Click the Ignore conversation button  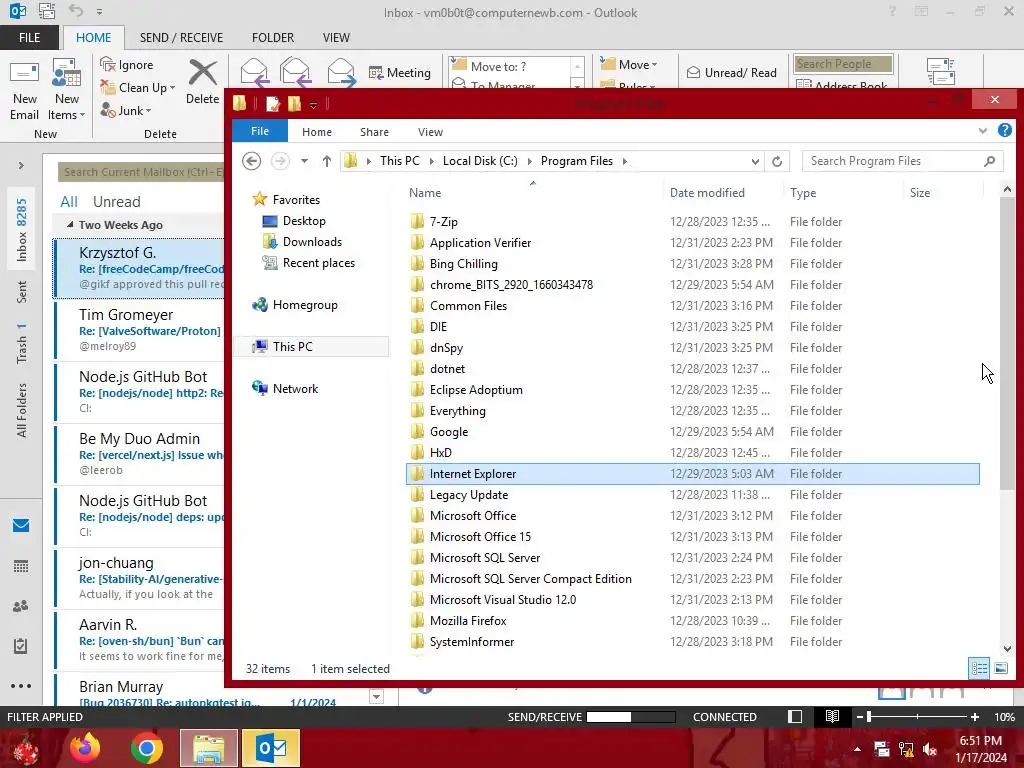click(x=127, y=65)
